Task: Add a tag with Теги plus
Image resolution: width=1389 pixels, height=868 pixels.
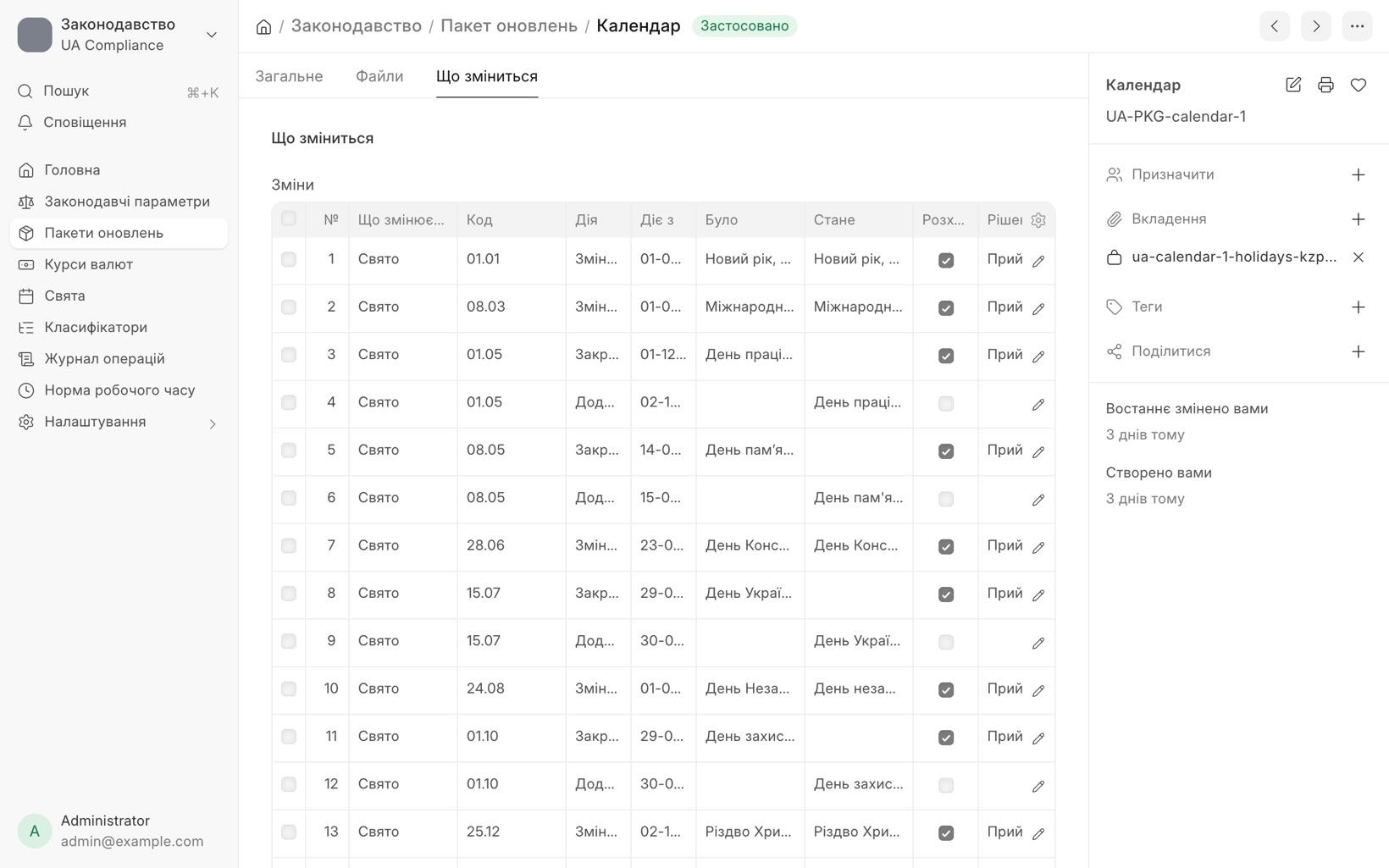Action: (x=1359, y=307)
